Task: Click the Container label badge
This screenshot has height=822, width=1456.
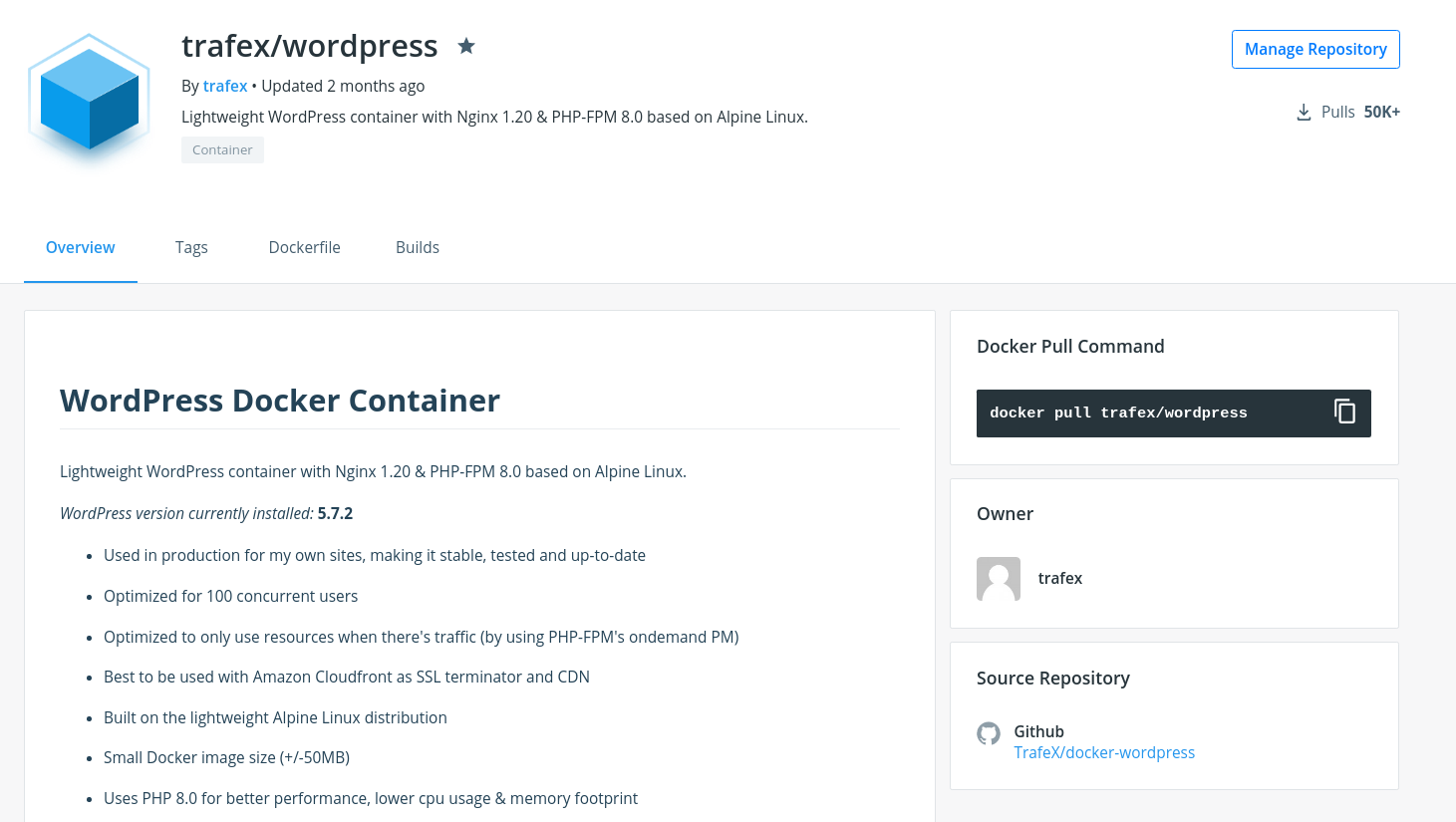Action: click(x=222, y=149)
